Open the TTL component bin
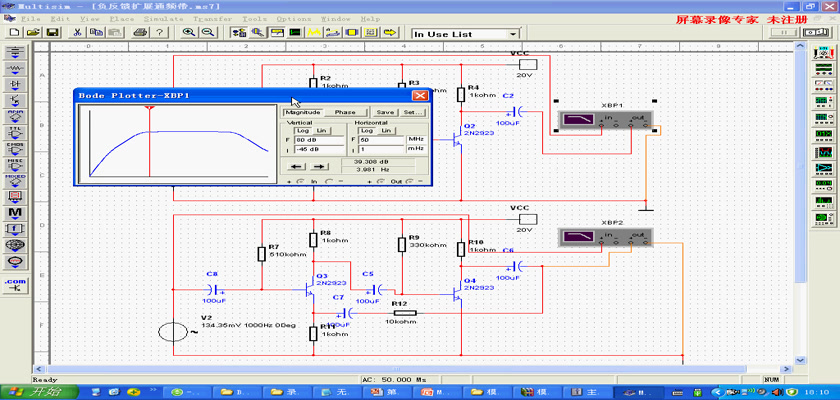840x400 pixels. click(x=16, y=133)
